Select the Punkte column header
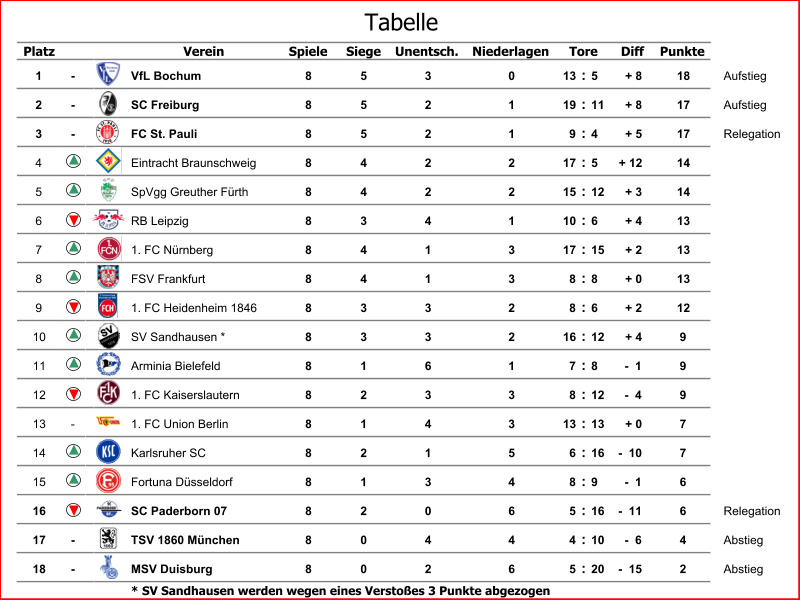This screenshot has height=600, width=800. [x=682, y=51]
